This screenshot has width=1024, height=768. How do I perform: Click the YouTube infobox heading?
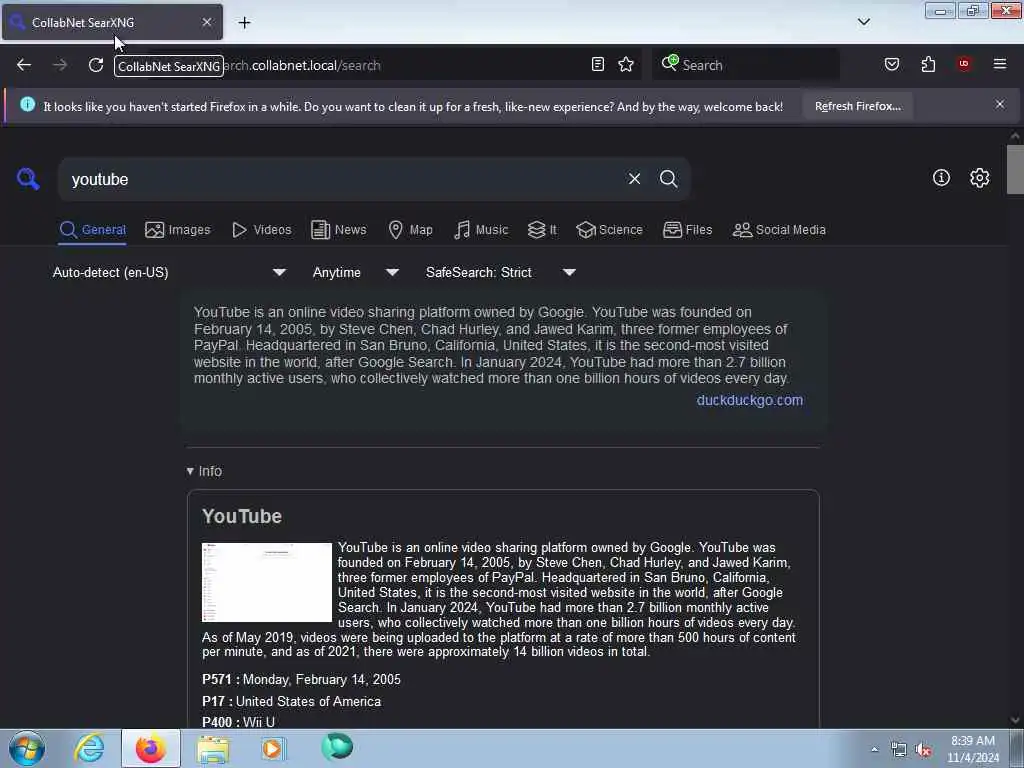pos(242,516)
